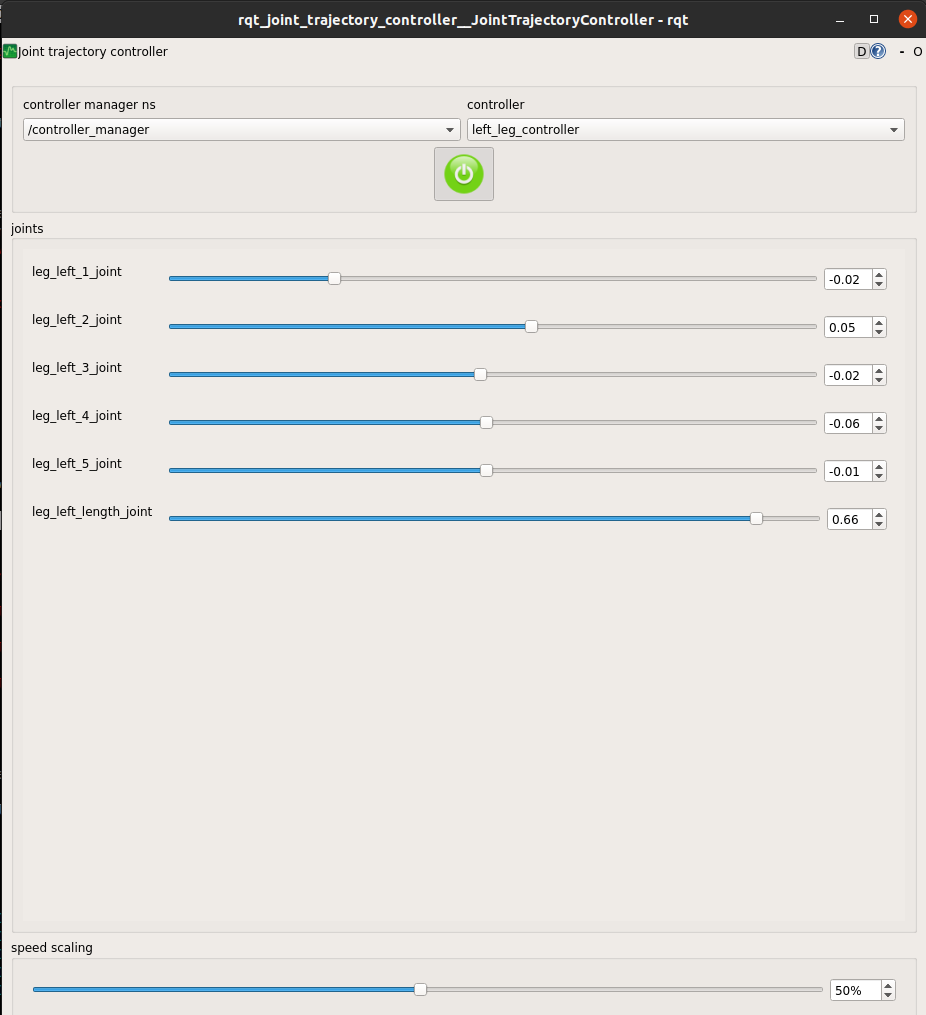Click the leg_left_3_joint slider handle

pyautogui.click(x=480, y=375)
